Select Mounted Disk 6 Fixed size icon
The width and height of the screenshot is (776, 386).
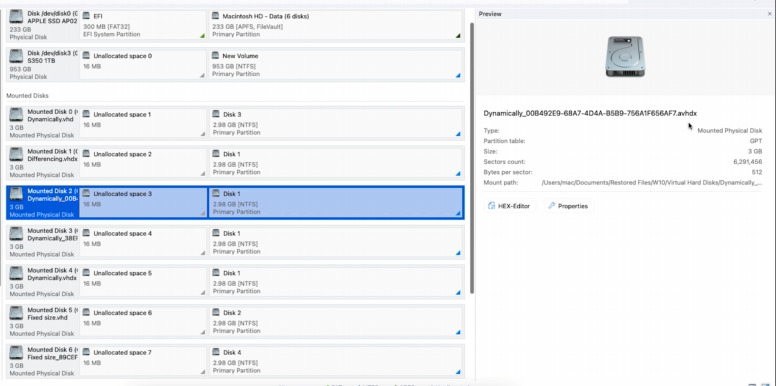pyautogui.click(x=16, y=352)
